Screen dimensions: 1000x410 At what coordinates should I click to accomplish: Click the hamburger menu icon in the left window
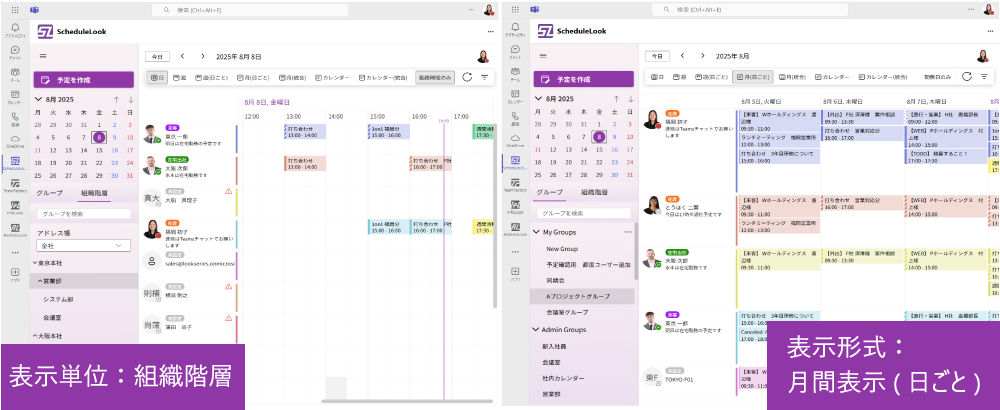tap(44, 57)
